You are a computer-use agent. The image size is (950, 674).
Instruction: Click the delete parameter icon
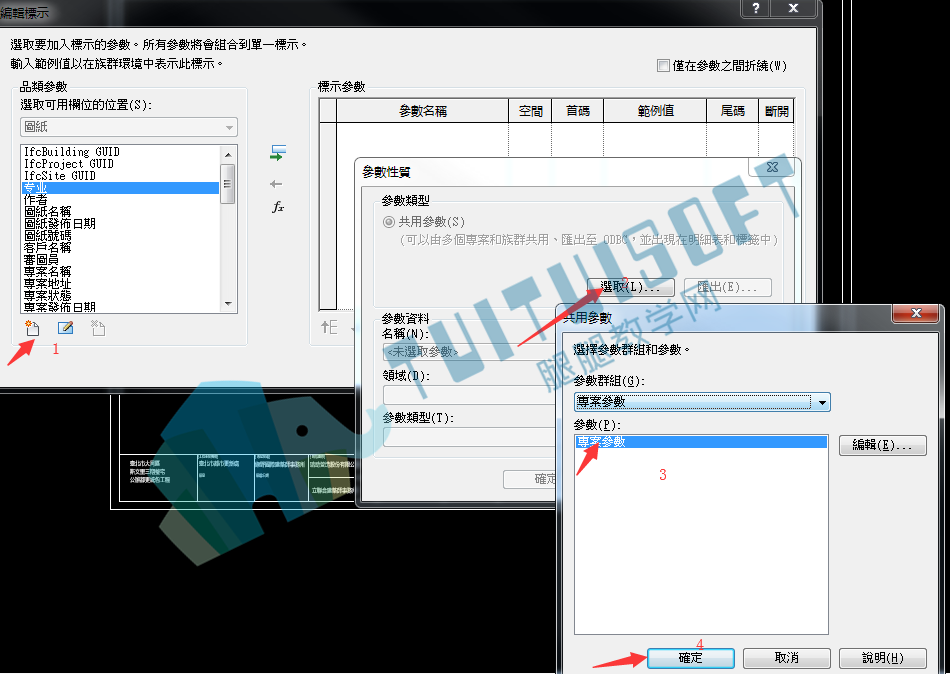pyautogui.click(x=98, y=329)
